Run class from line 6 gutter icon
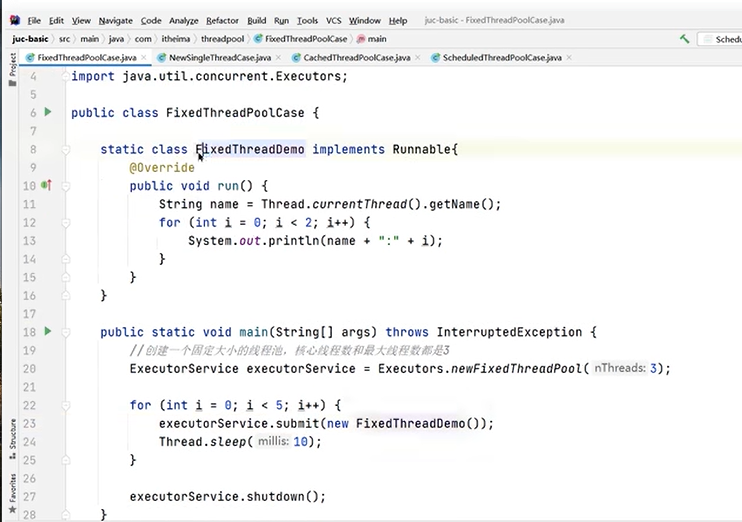This screenshot has width=742, height=522. coord(48,112)
